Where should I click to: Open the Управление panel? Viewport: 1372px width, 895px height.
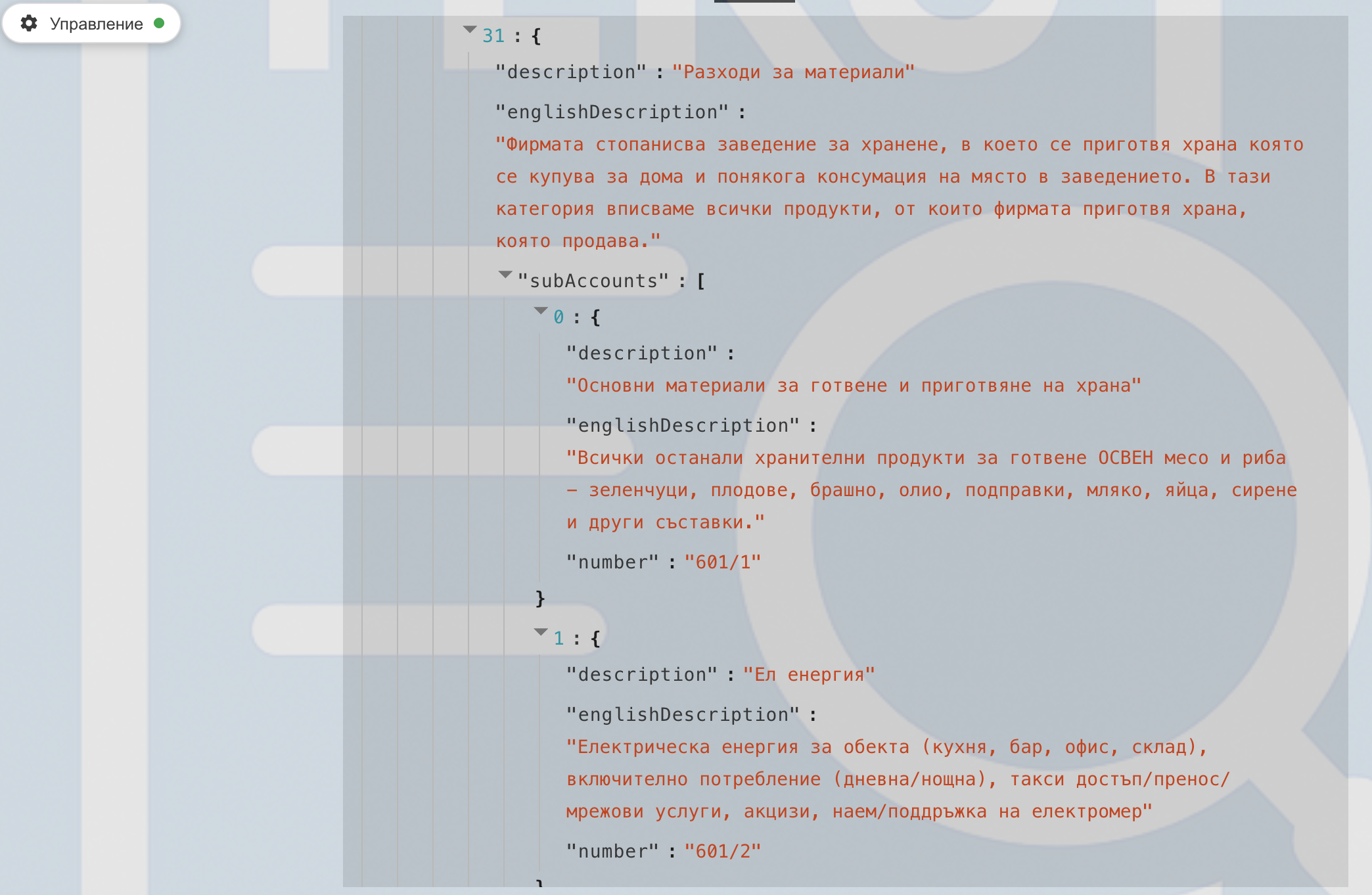(x=96, y=24)
